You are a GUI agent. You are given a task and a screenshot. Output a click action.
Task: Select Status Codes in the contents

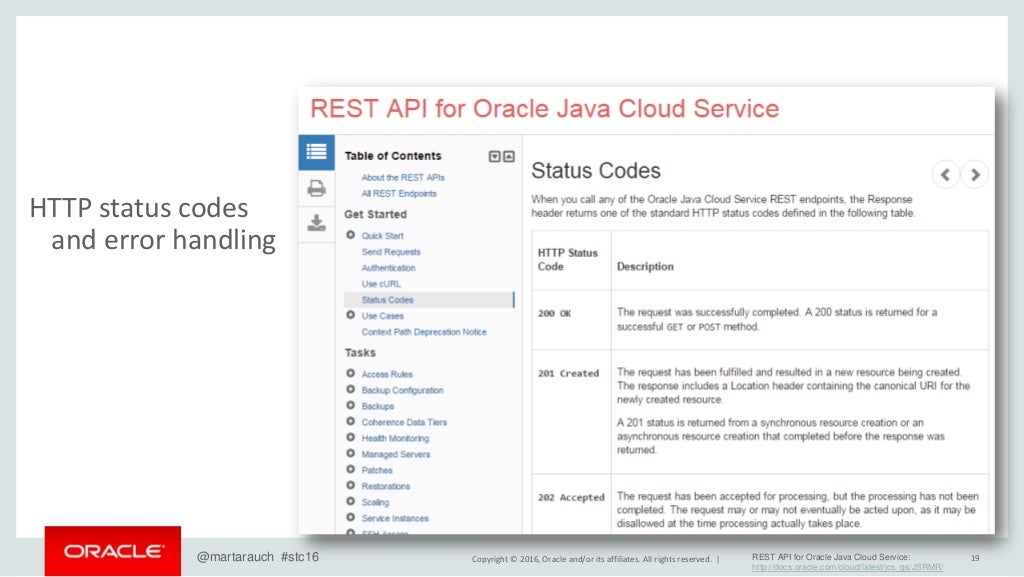pos(387,300)
